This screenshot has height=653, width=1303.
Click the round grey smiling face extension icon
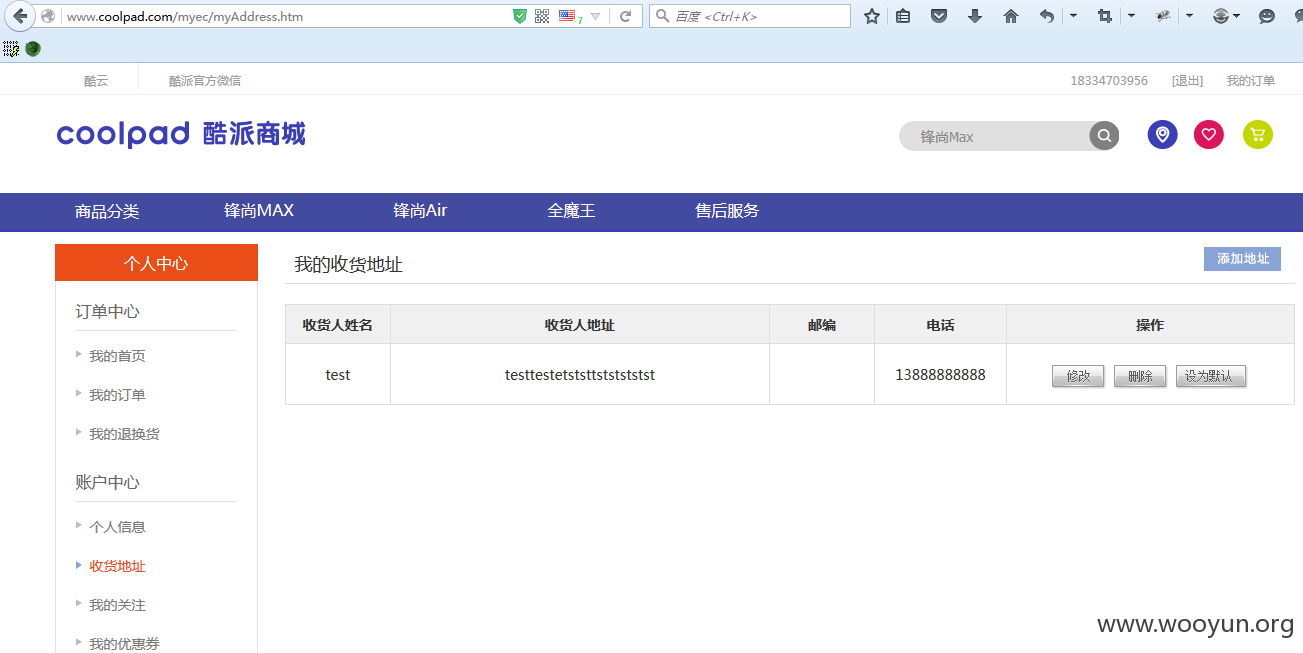(1221, 16)
